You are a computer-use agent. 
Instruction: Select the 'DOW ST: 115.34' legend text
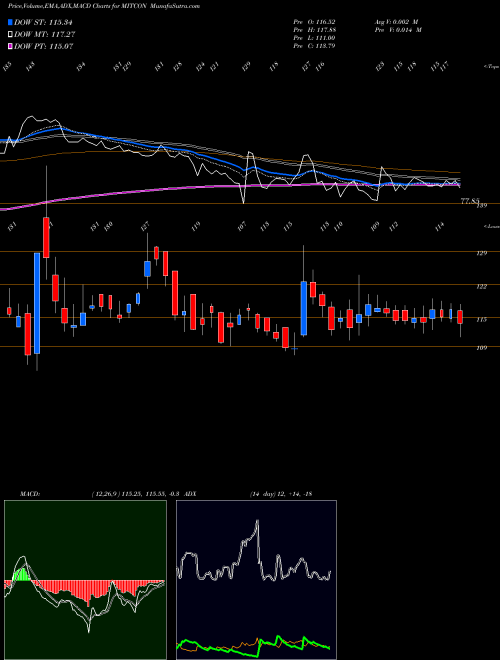tap(43, 22)
